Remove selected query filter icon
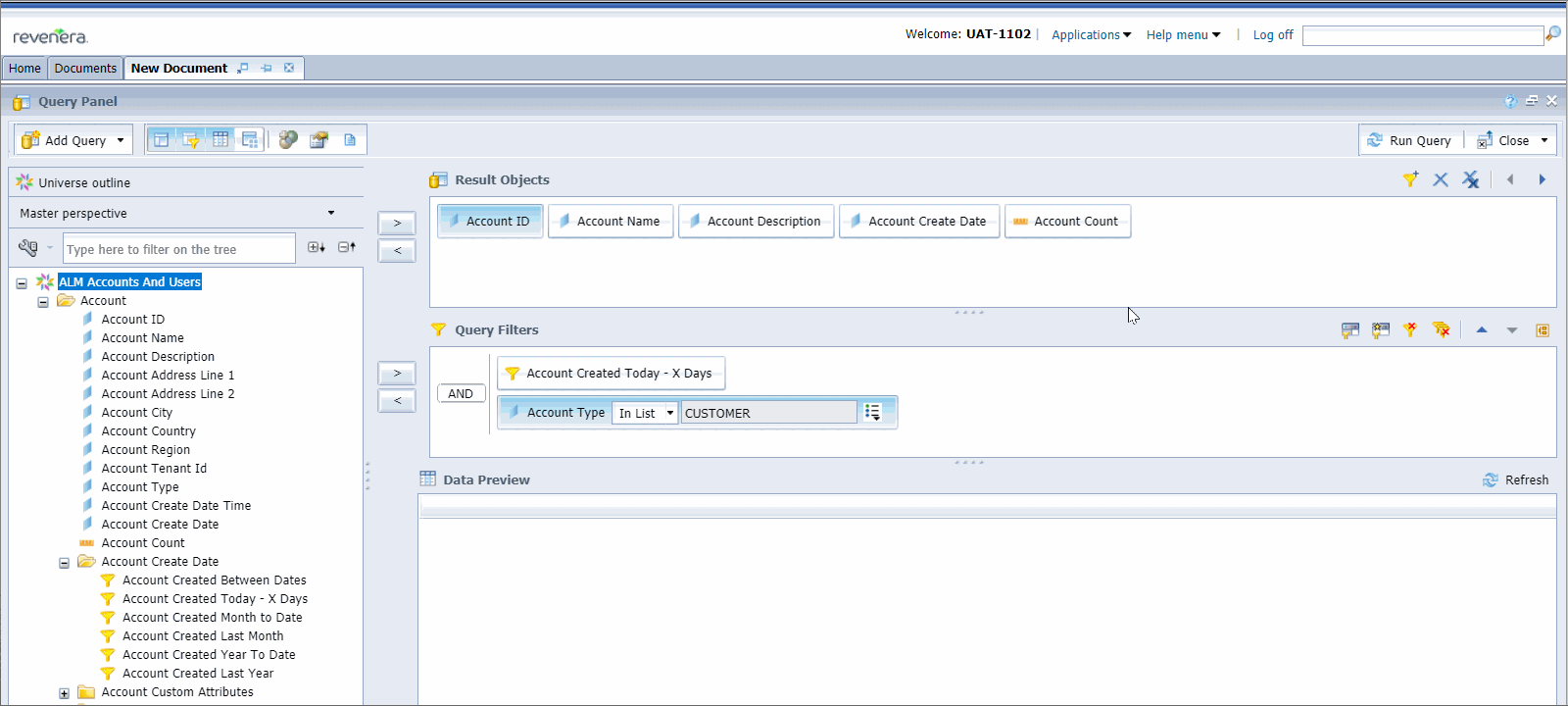This screenshot has width=1568, height=706. point(1410,330)
